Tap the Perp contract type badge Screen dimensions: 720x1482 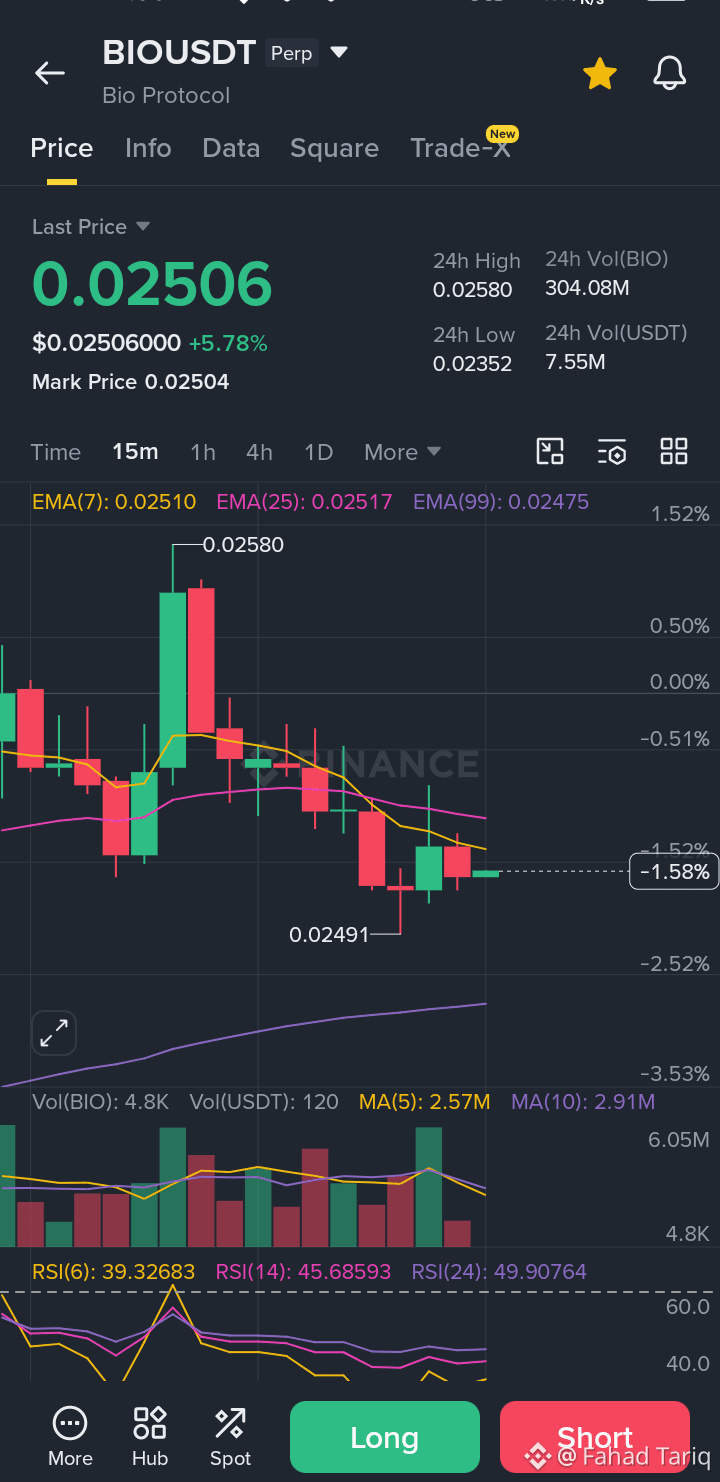pos(292,53)
